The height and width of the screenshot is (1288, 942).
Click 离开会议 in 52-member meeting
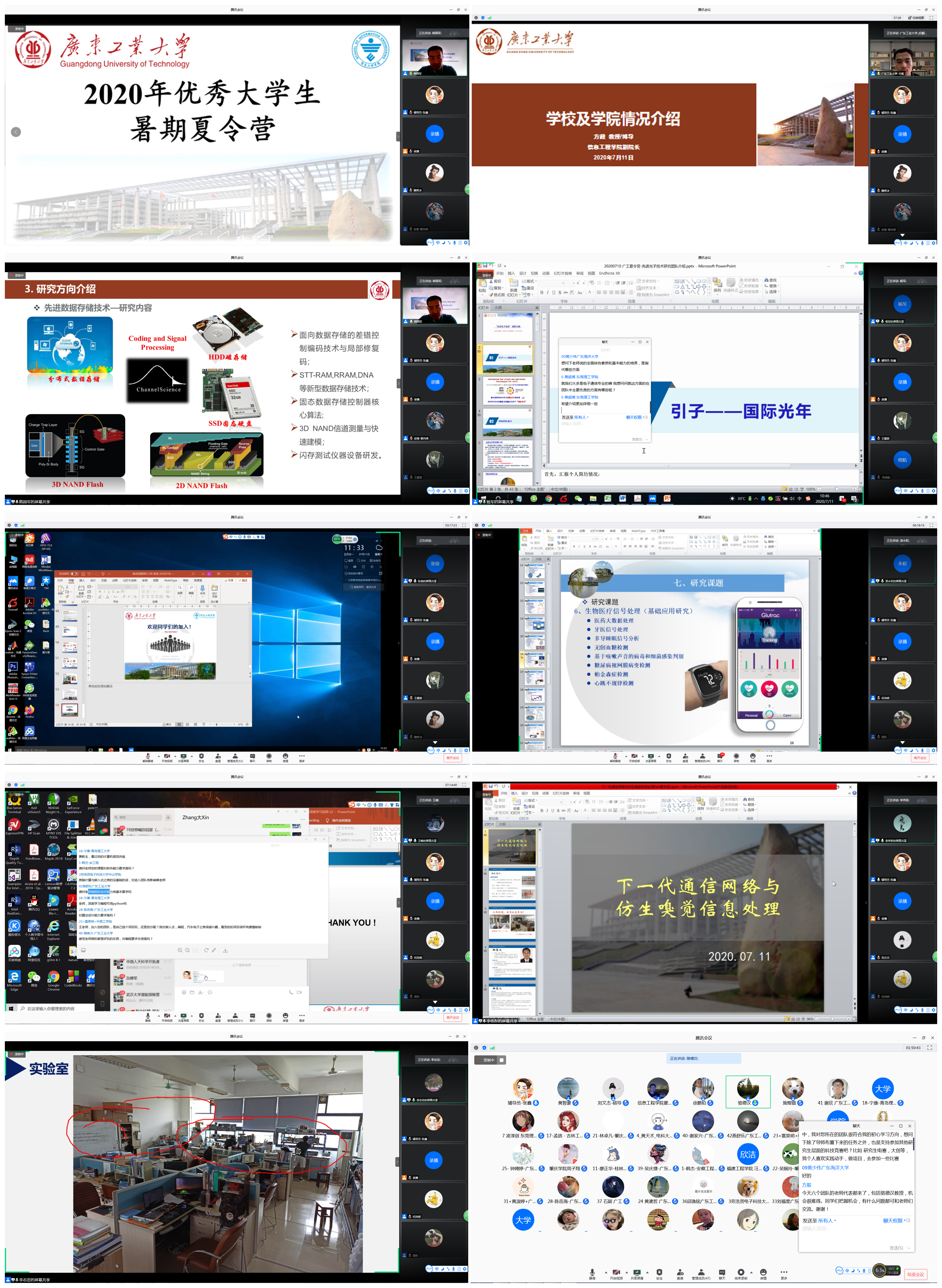pos(453,758)
